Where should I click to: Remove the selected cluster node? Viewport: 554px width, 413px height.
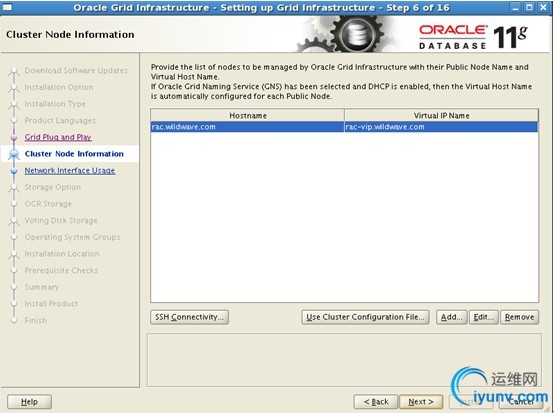point(519,317)
